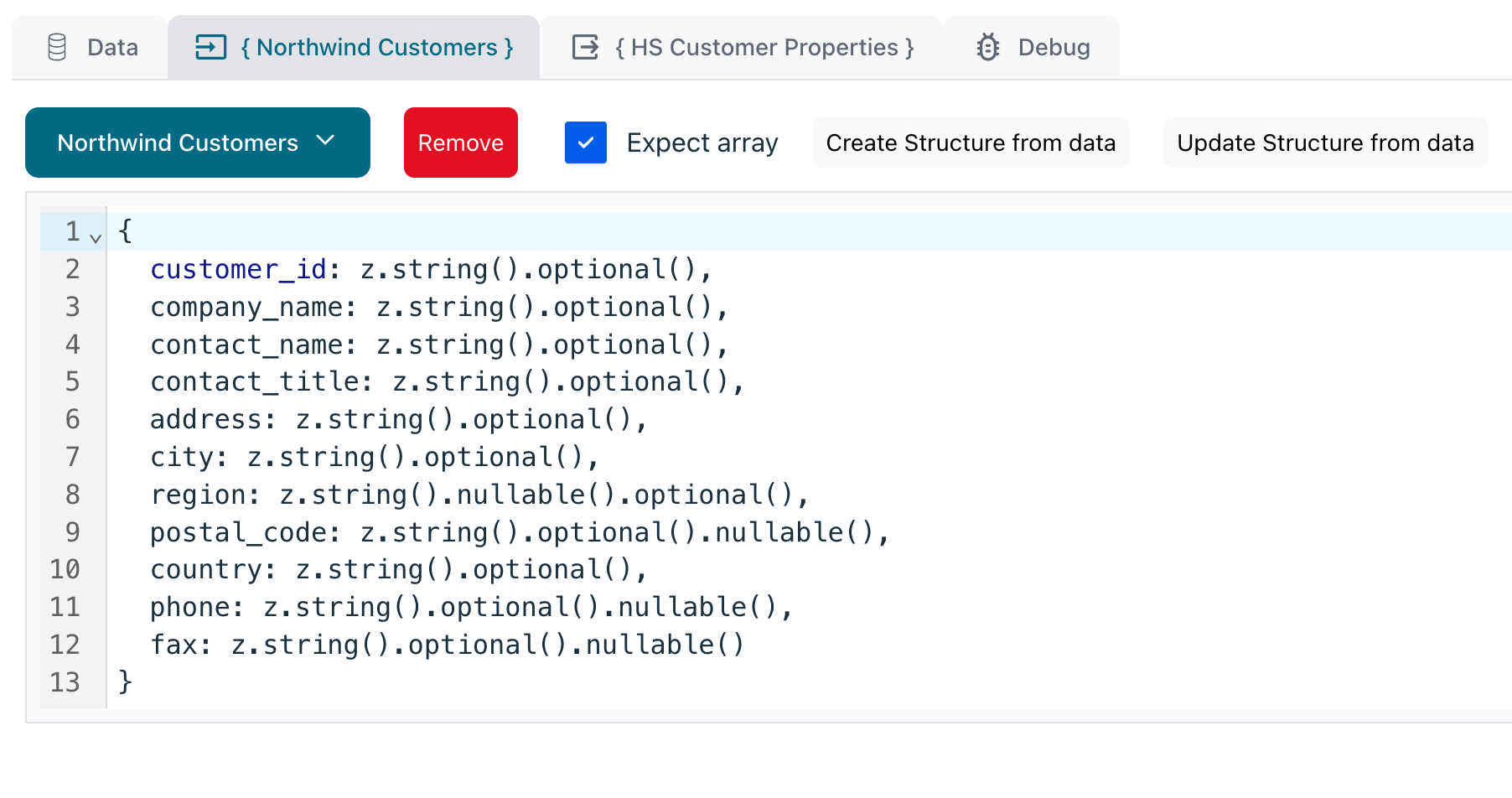Click line number 7 in gutter
1512x798 pixels.
[73, 457]
